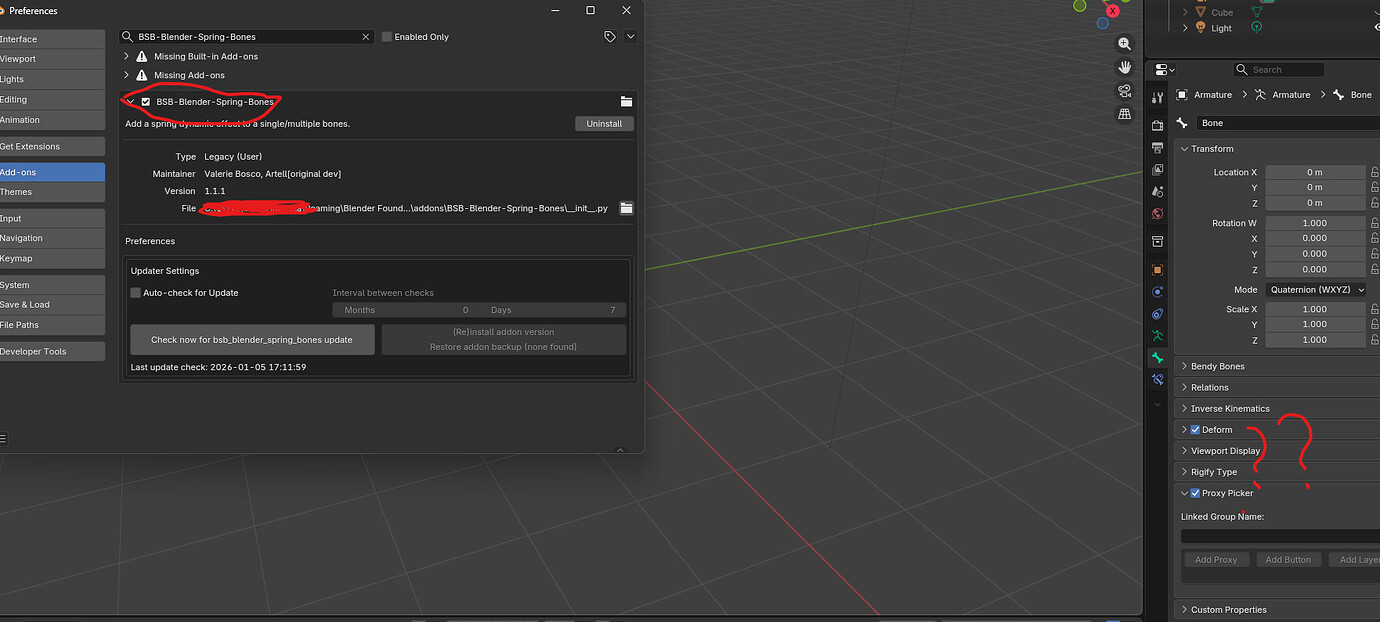Expand the Missing Built-in Add-ons section

pos(127,57)
